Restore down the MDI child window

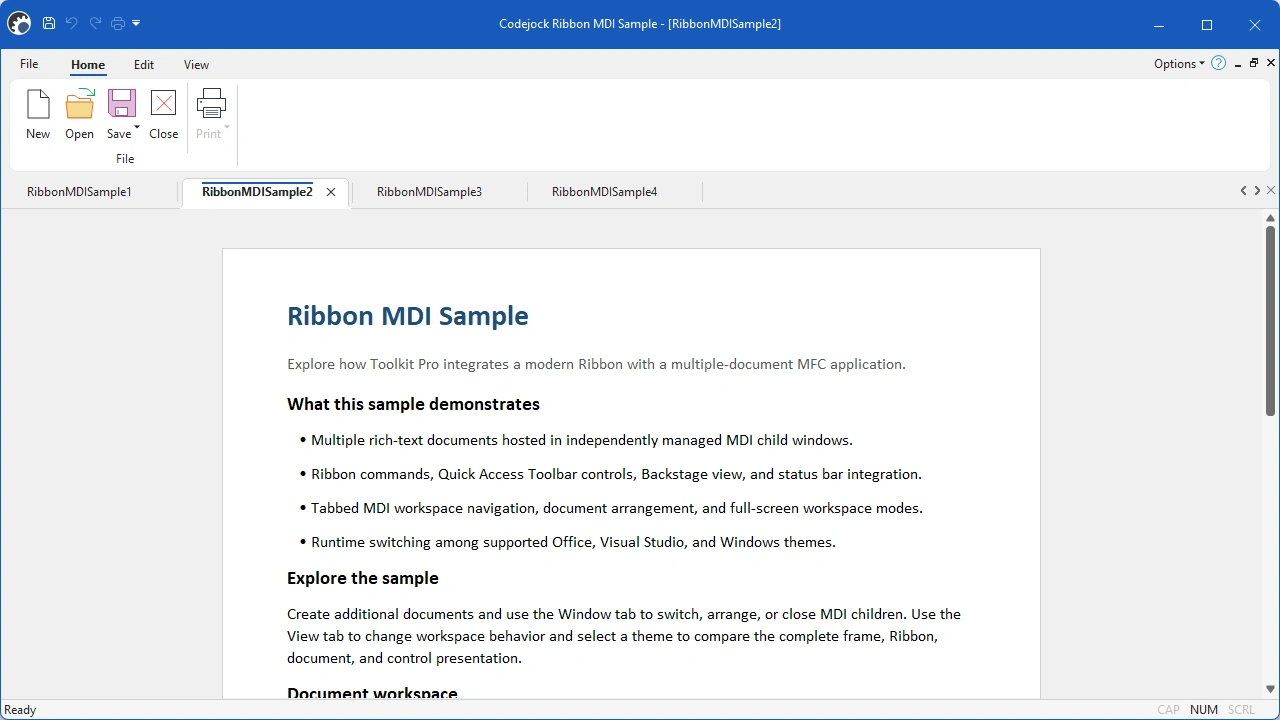click(1254, 63)
